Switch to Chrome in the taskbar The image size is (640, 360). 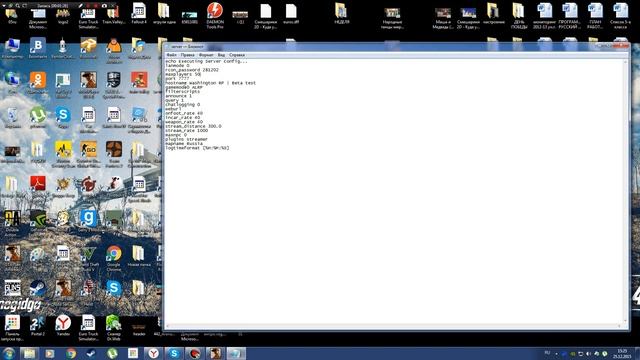71,353
